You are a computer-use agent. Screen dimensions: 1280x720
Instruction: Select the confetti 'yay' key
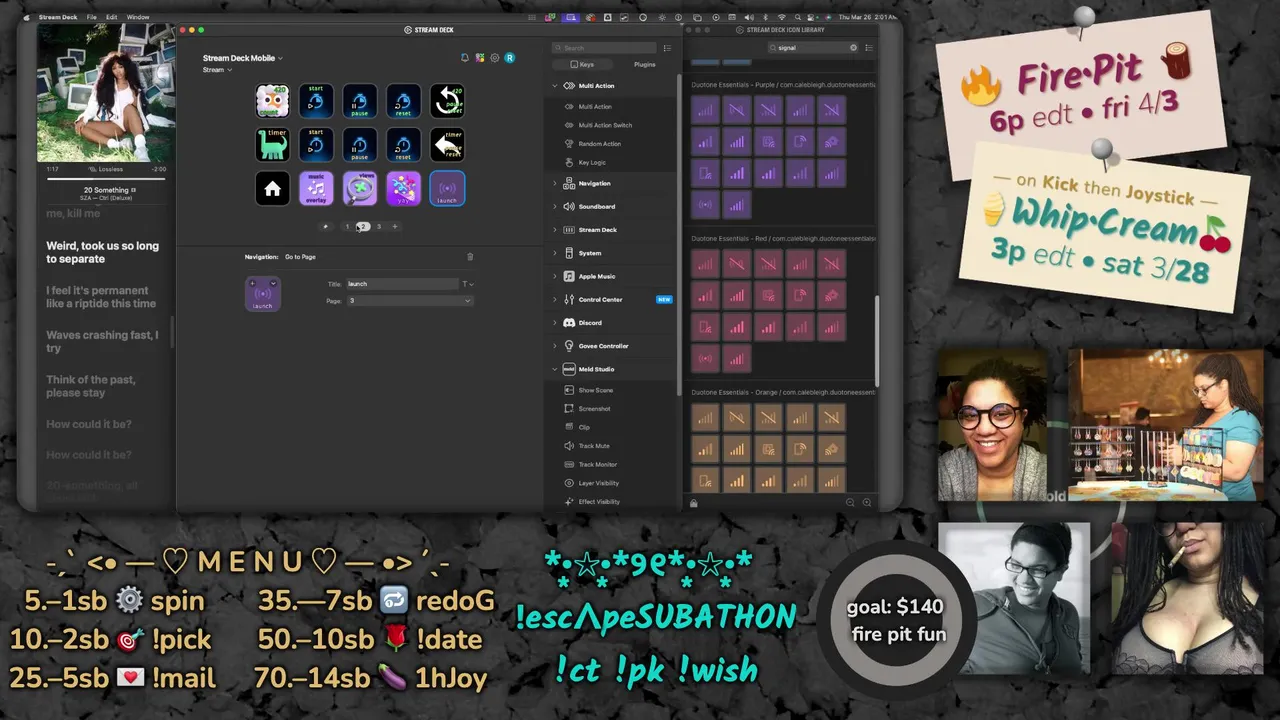pos(404,189)
